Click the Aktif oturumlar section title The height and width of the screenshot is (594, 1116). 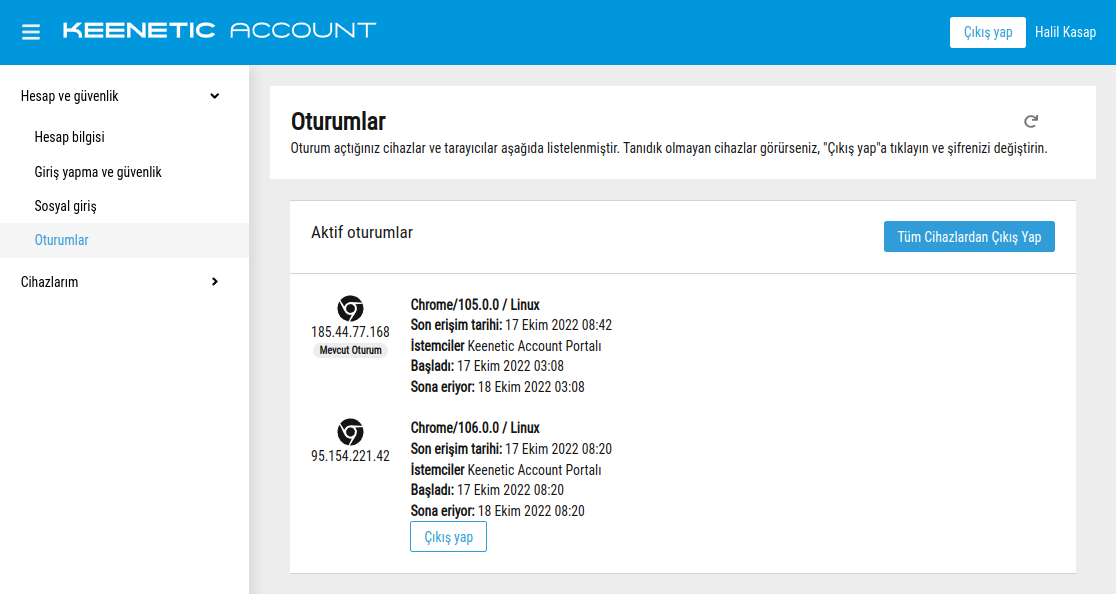click(x=362, y=232)
